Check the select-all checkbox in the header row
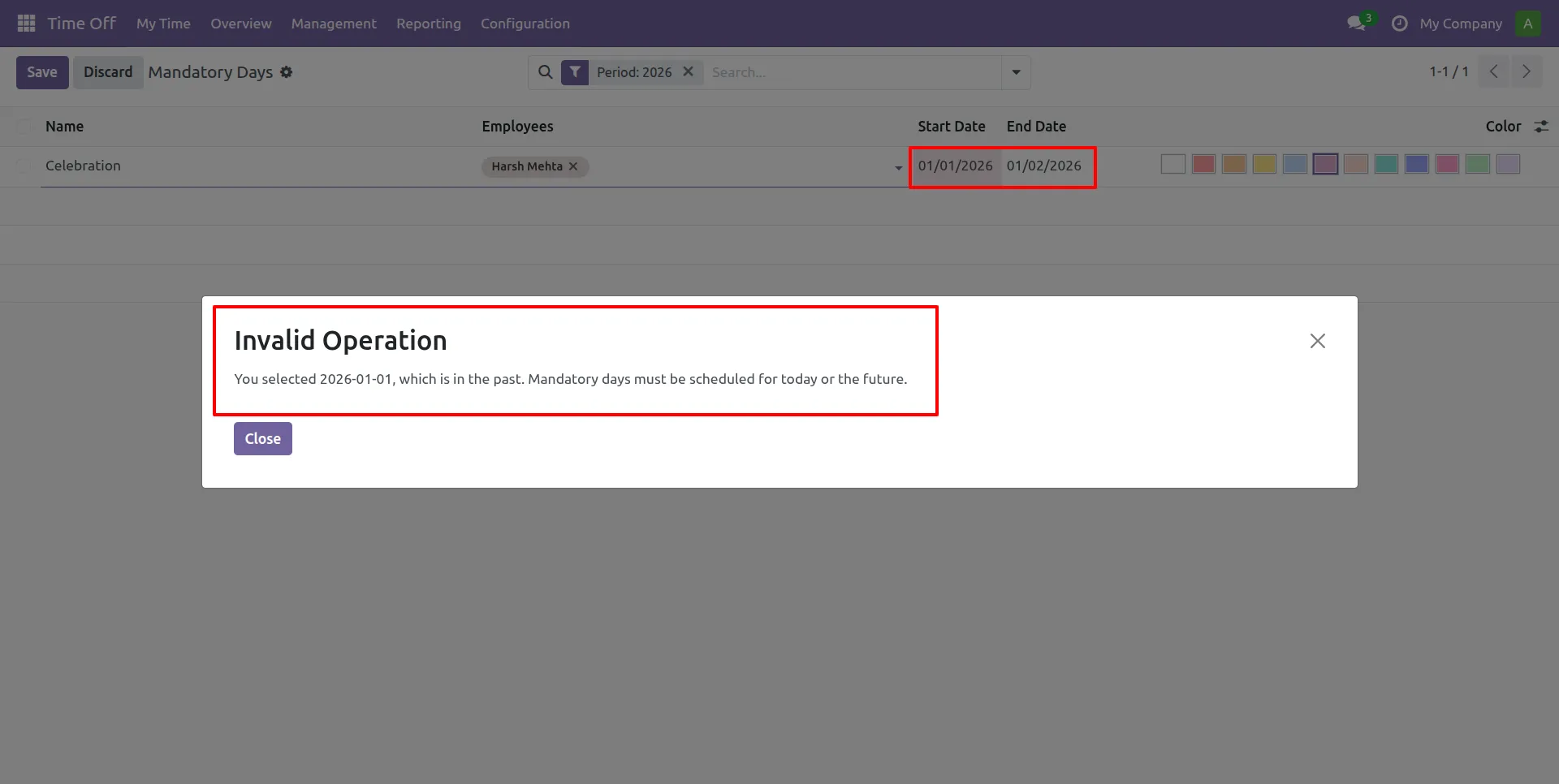This screenshot has width=1559, height=784. click(x=24, y=127)
